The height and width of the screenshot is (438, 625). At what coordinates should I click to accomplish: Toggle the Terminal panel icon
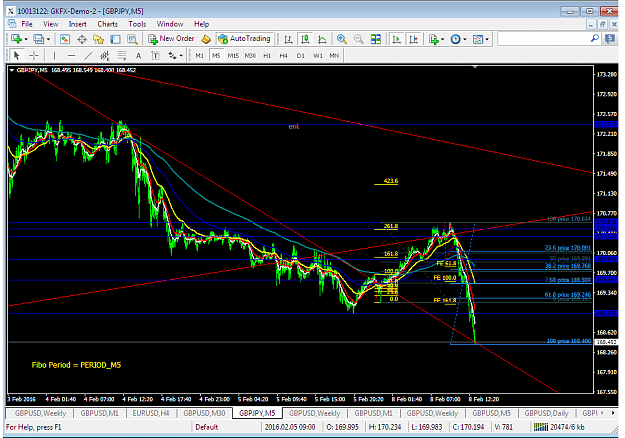(x=116, y=39)
